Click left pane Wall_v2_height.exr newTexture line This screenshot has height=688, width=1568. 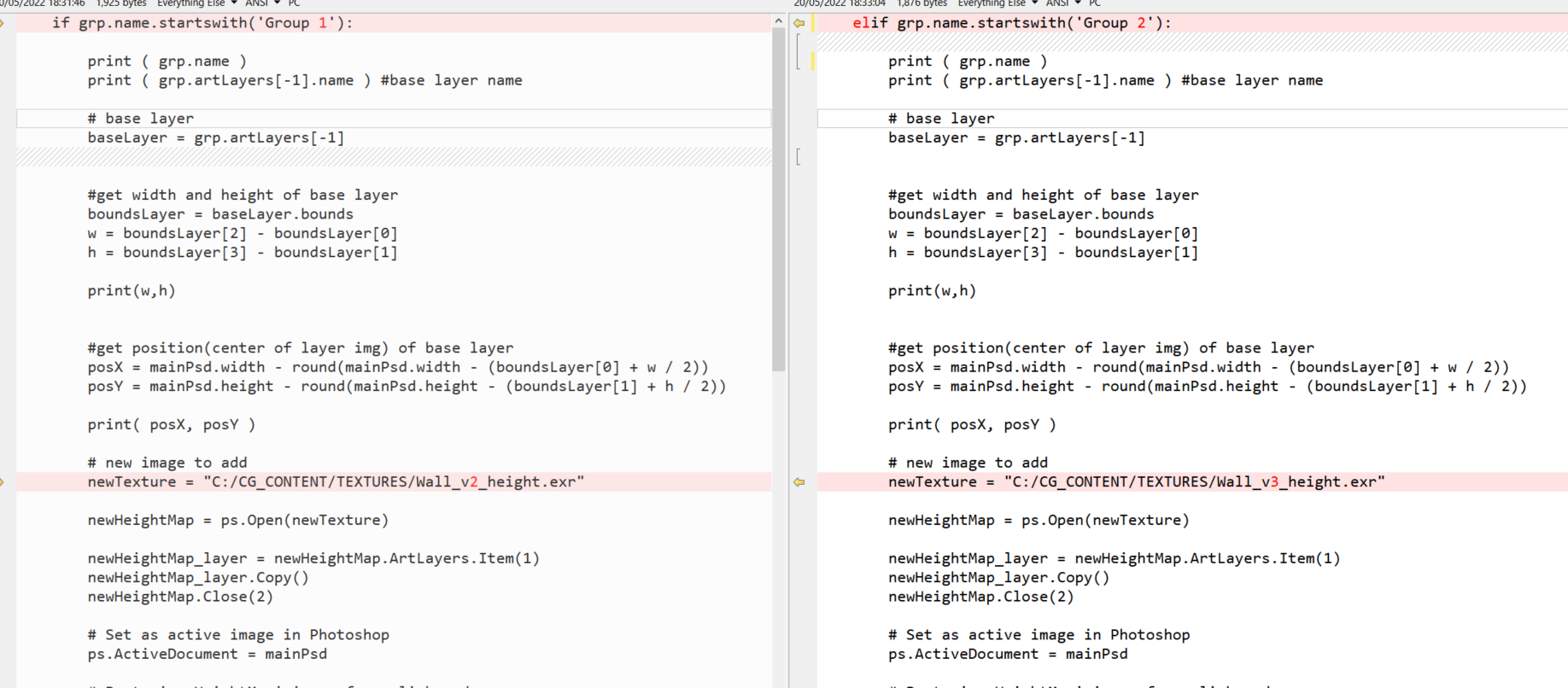(336, 482)
